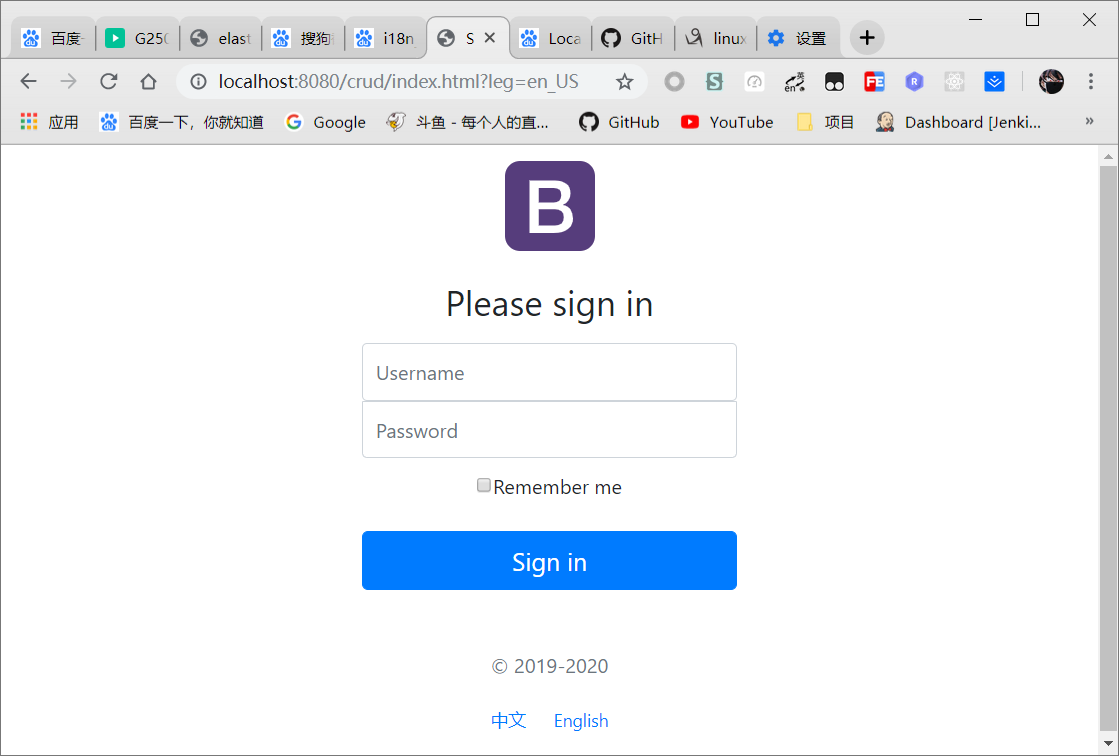Click the green S extension icon
This screenshot has width=1119, height=756.
tap(714, 82)
